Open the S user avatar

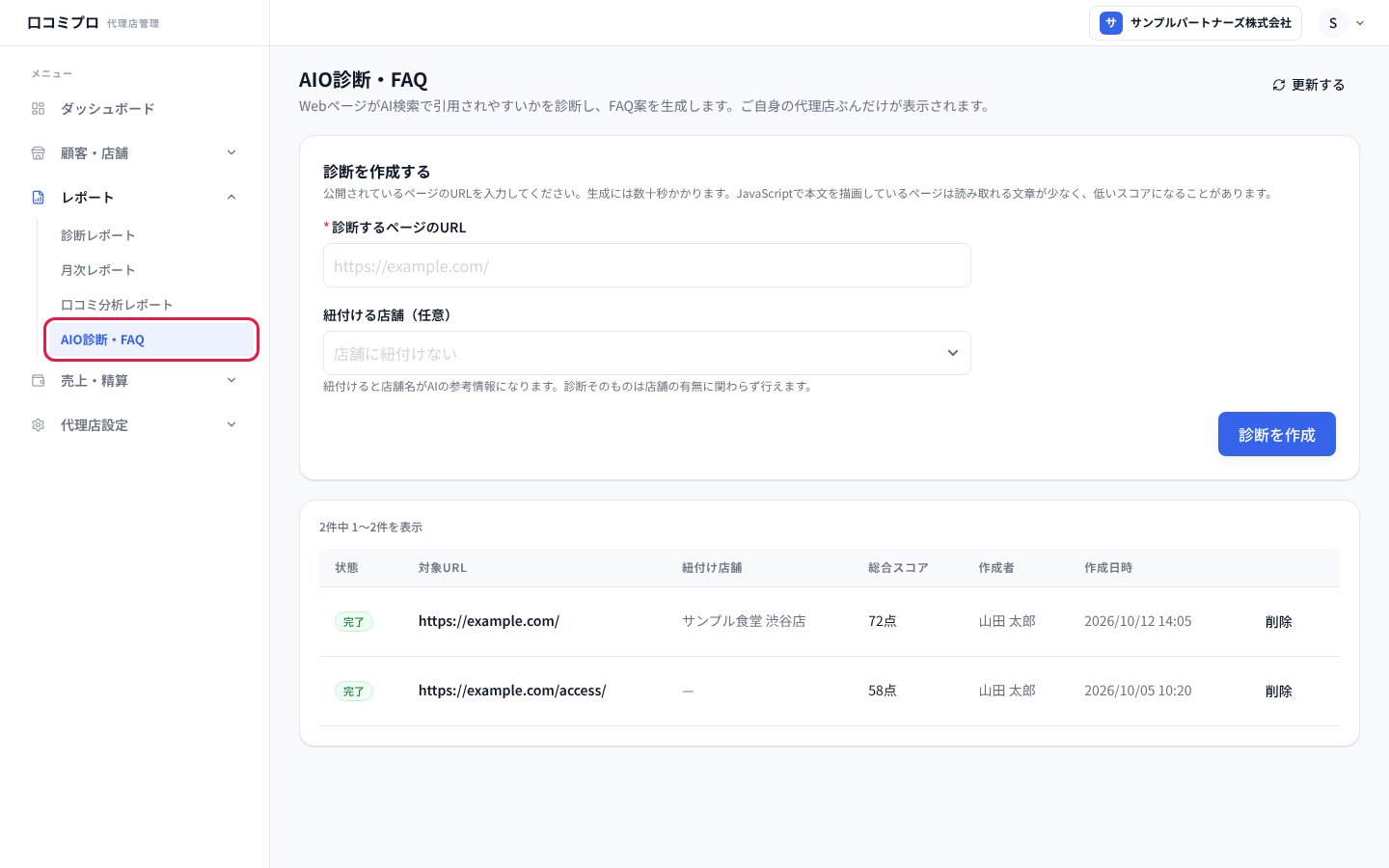click(1333, 23)
